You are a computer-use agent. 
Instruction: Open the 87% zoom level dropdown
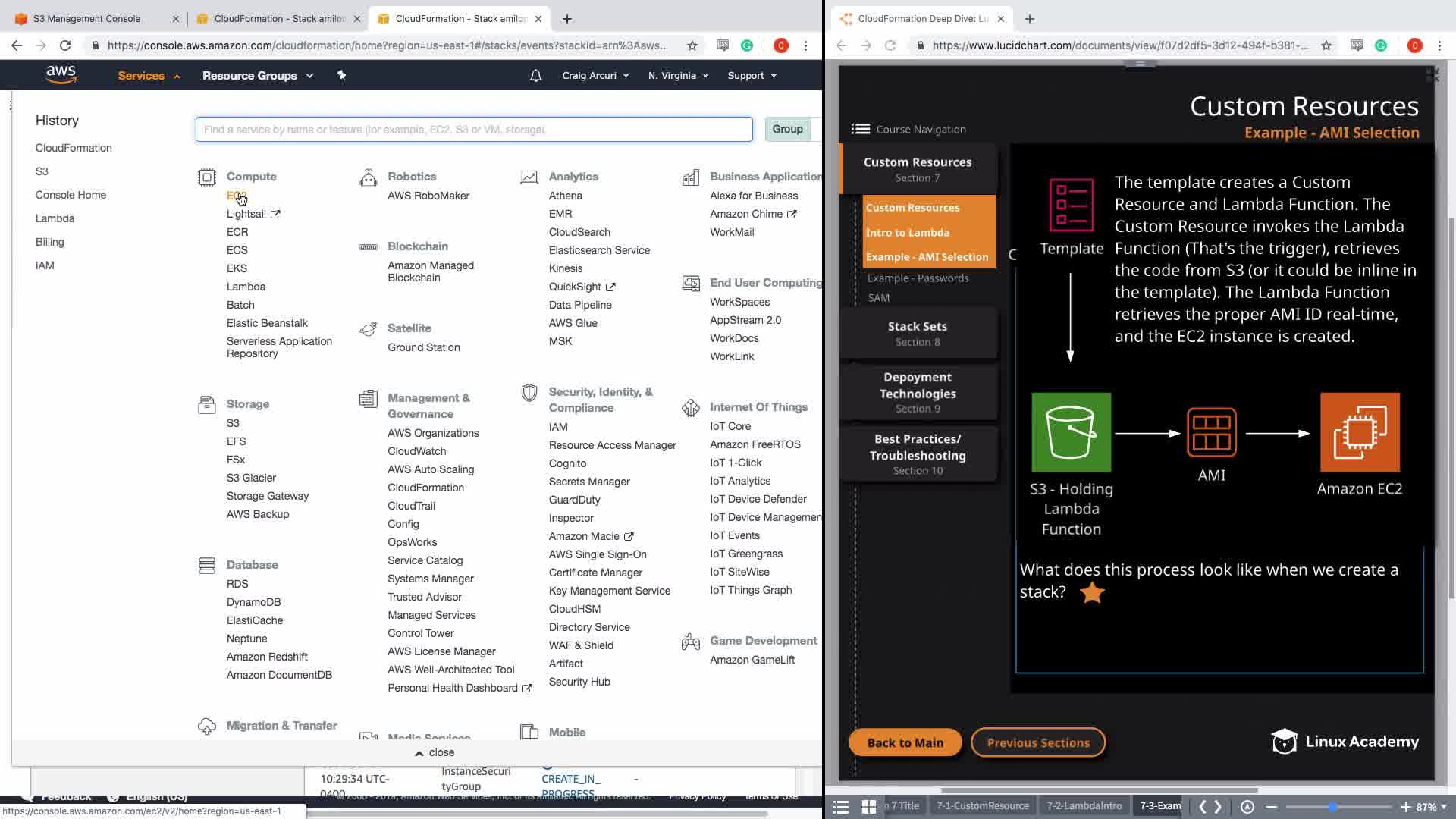click(1432, 806)
